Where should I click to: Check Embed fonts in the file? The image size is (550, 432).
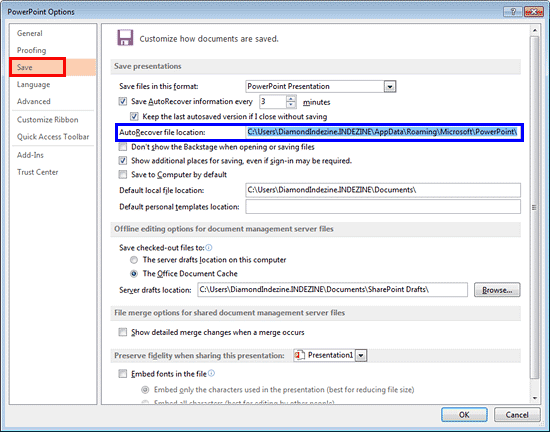point(122,373)
